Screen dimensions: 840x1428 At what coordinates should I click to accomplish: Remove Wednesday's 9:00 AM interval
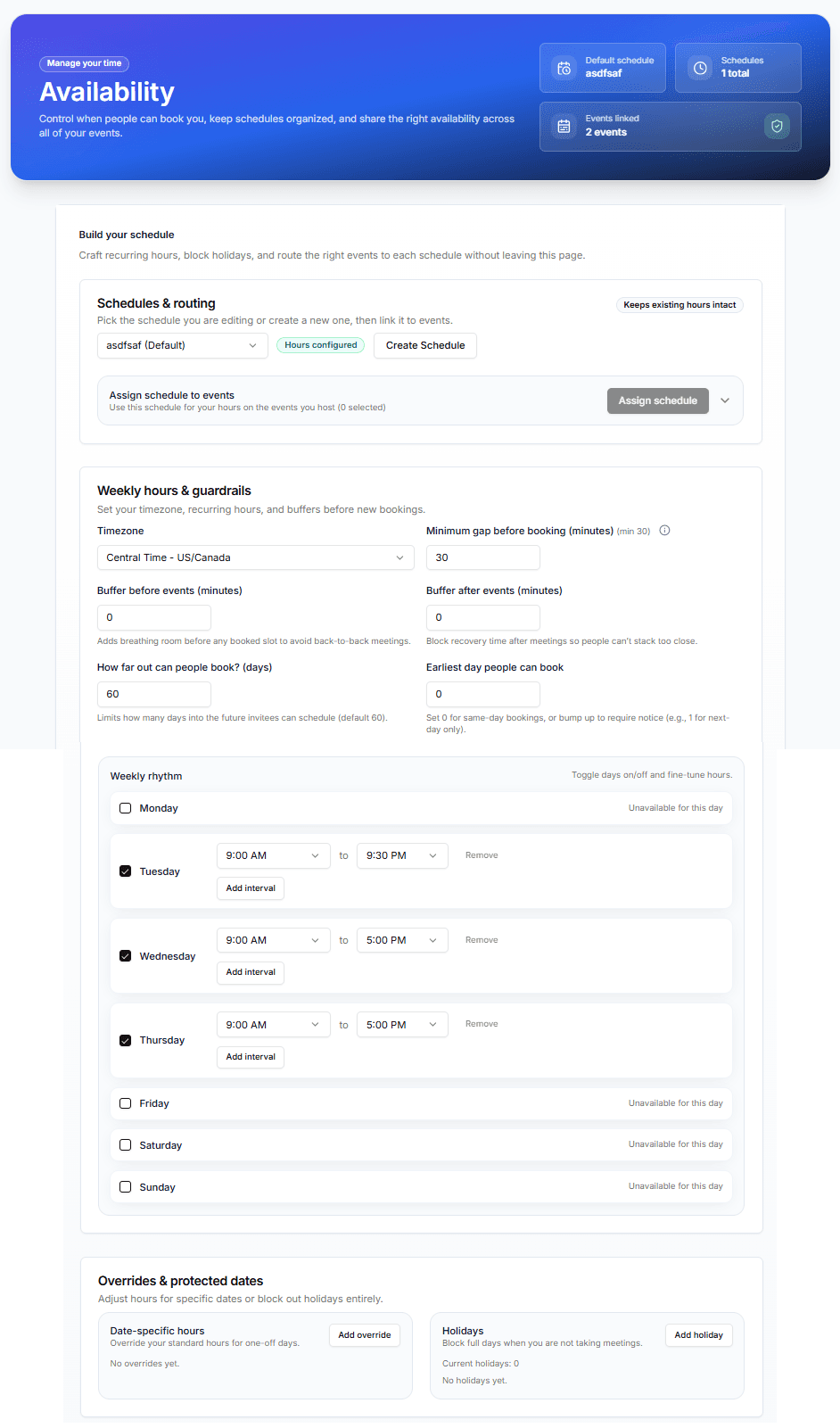pos(482,940)
